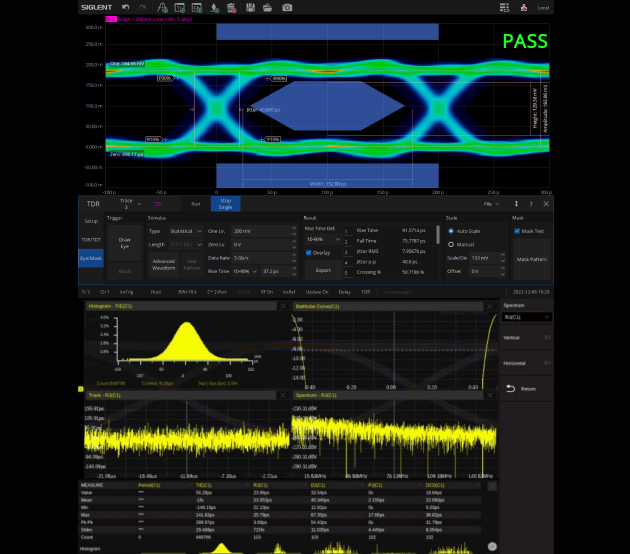The height and width of the screenshot is (554, 630).
Task: Select the Auto Scale radio button
Action: pyautogui.click(x=450, y=230)
